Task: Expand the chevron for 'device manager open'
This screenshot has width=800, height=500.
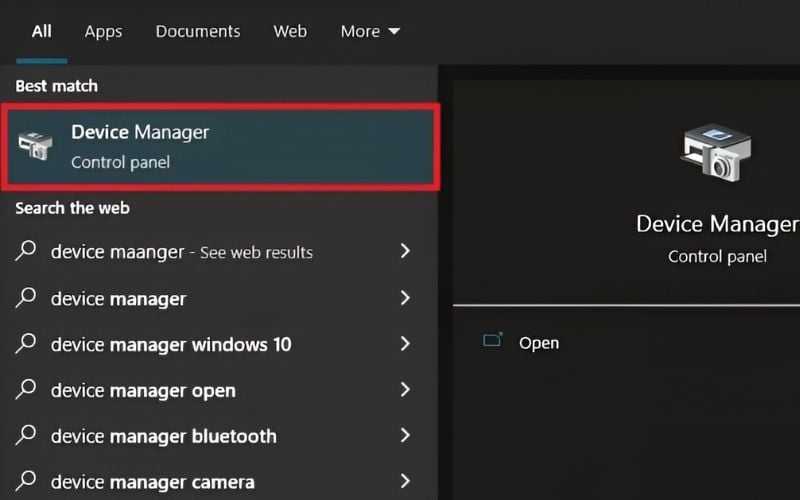Action: [405, 389]
